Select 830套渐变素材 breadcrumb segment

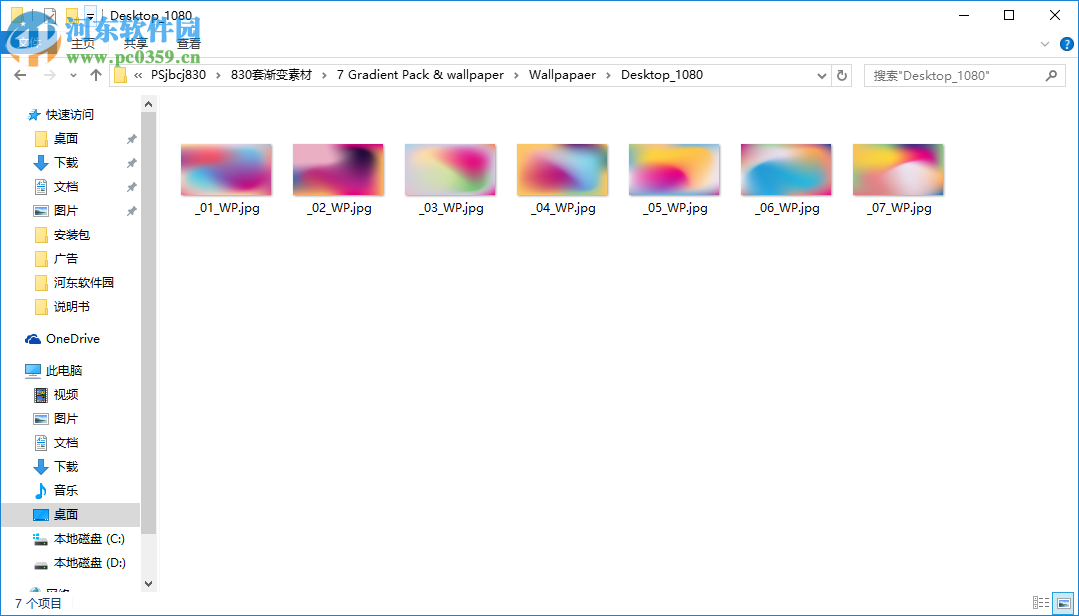coord(271,75)
